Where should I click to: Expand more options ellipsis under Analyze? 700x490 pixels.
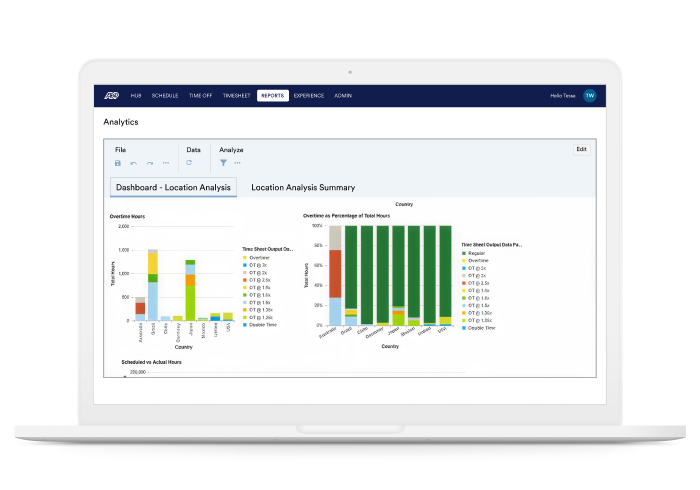[x=238, y=163]
